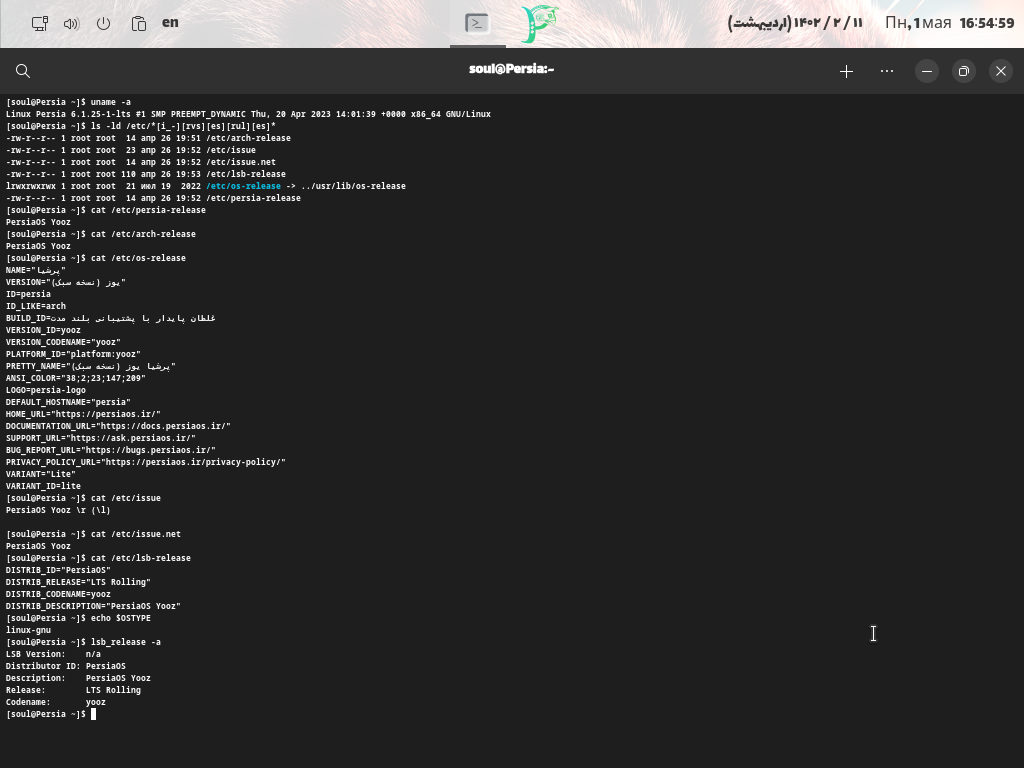This screenshot has height=768, width=1024.
Task: Click the VARIANT="Lite" line
Action: pos(40,474)
